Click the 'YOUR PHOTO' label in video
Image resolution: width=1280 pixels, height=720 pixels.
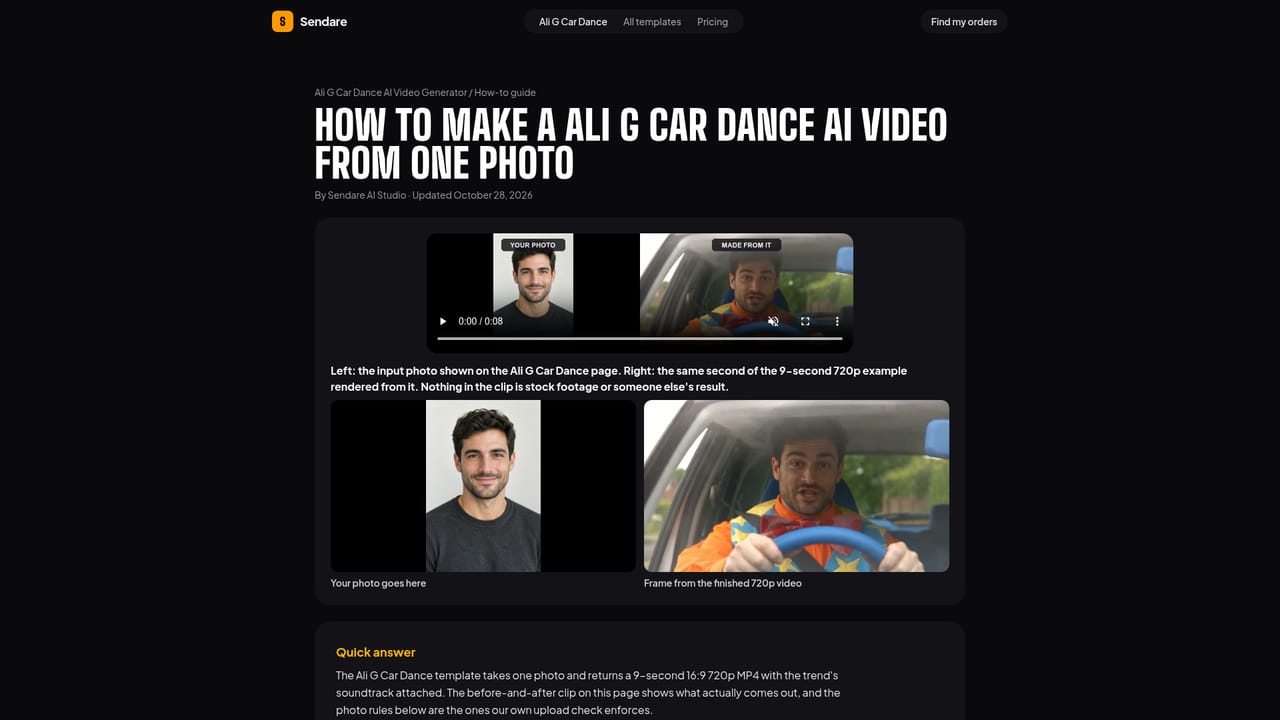click(533, 245)
